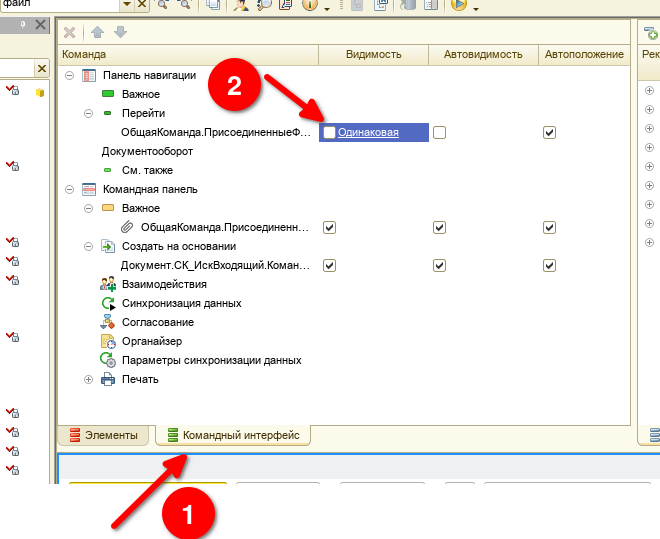The image size is (660, 539).
Task: Open the Командный интерфейс tab
Action: point(233,435)
